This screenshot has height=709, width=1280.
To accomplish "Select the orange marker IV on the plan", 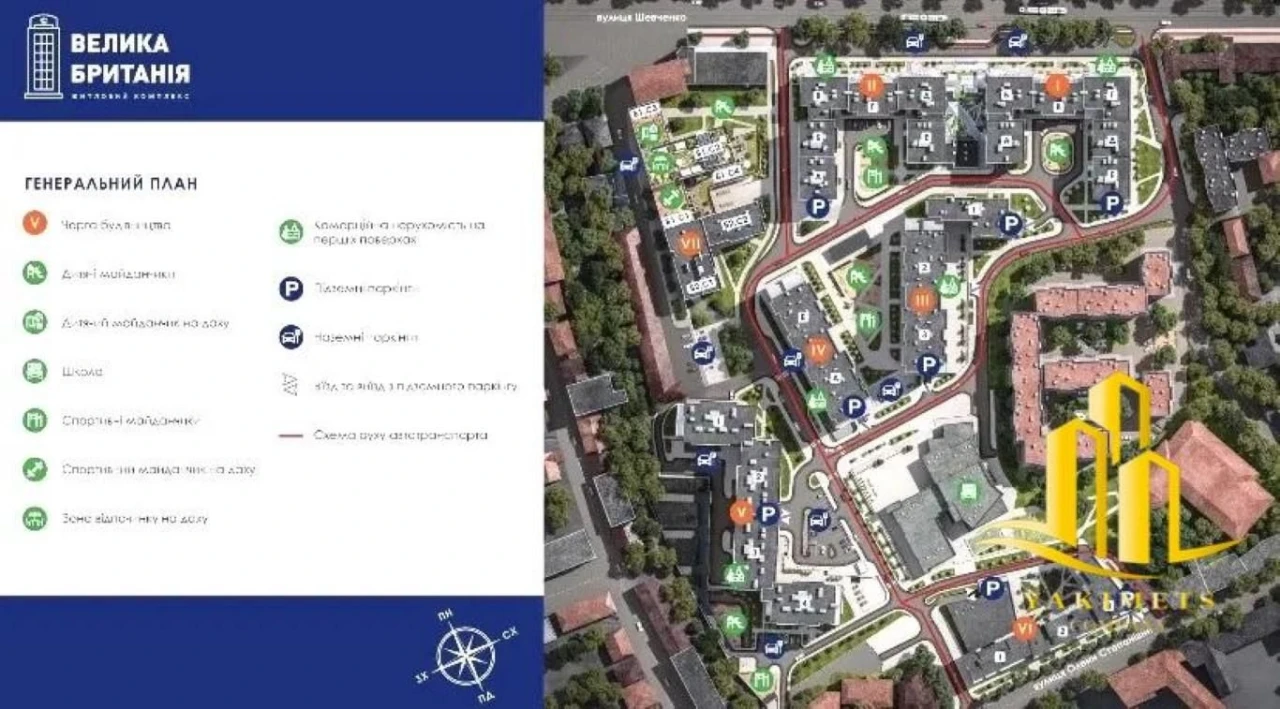I will point(819,351).
